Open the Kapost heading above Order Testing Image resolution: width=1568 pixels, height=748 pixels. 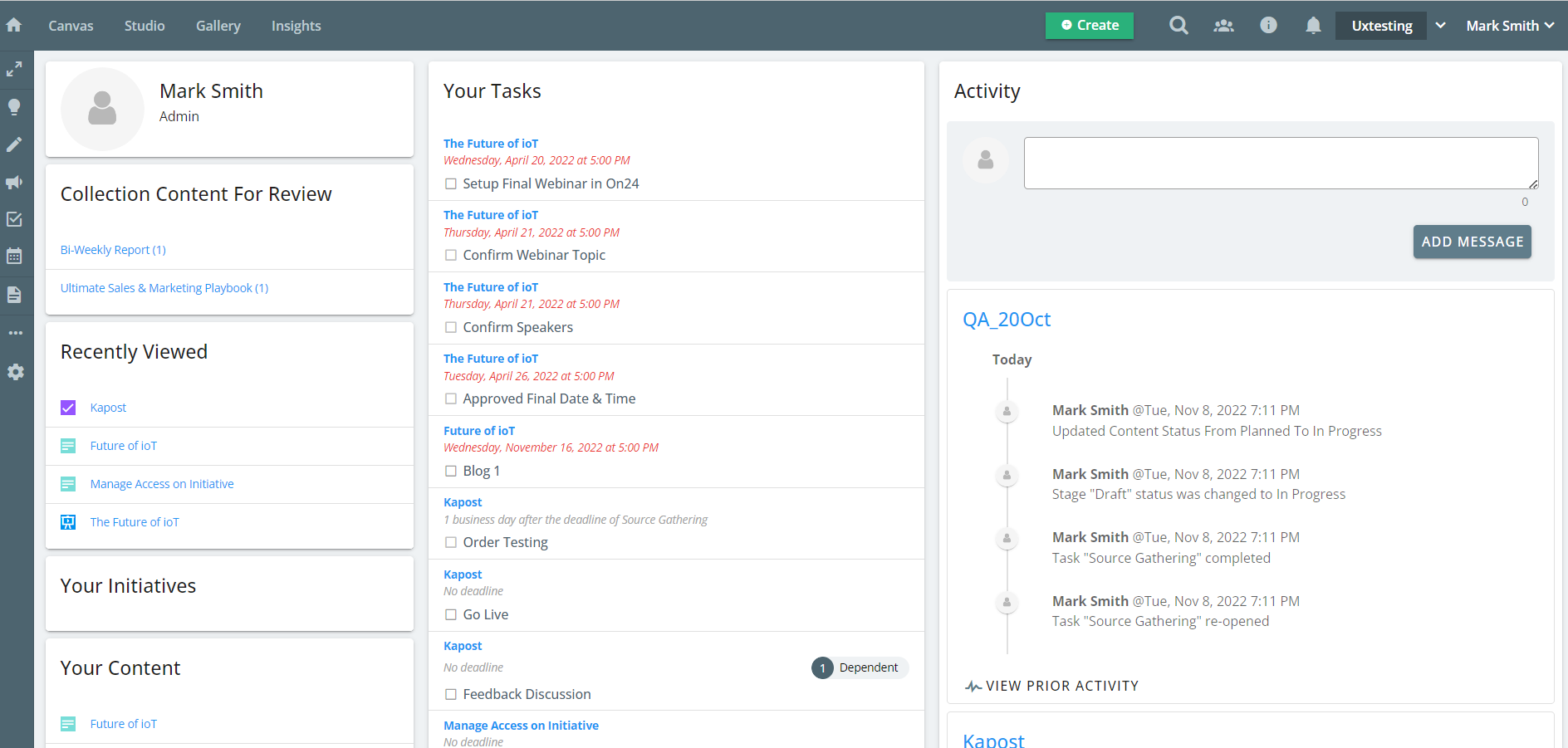[x=463, y=502]
